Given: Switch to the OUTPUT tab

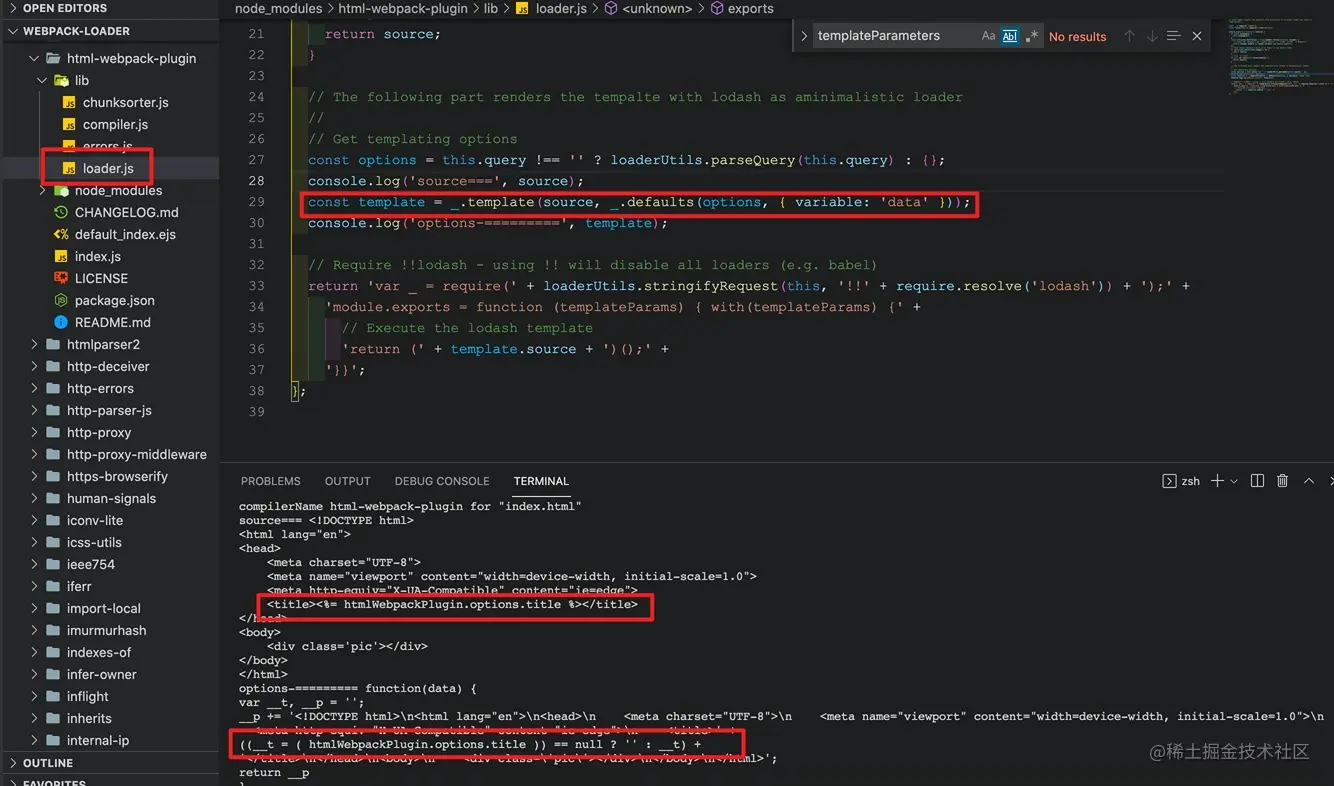Looking at the screenshot, I should tap(348, 481).
